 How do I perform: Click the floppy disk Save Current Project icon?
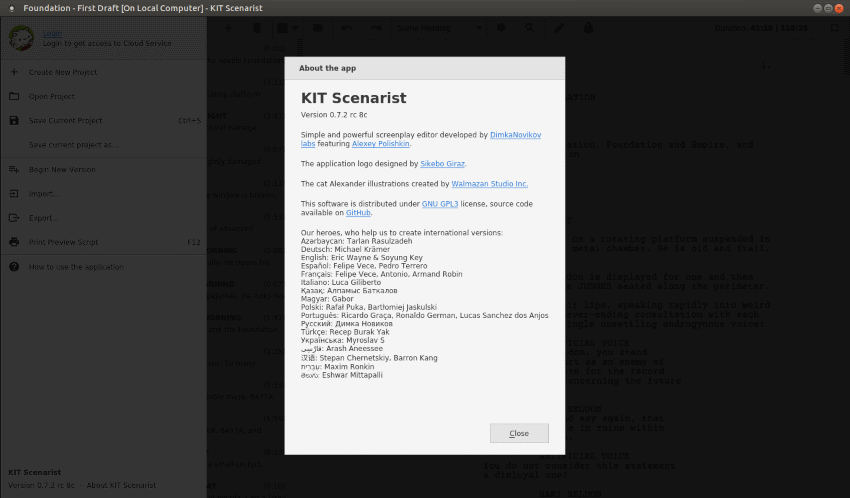click(14, 121)
